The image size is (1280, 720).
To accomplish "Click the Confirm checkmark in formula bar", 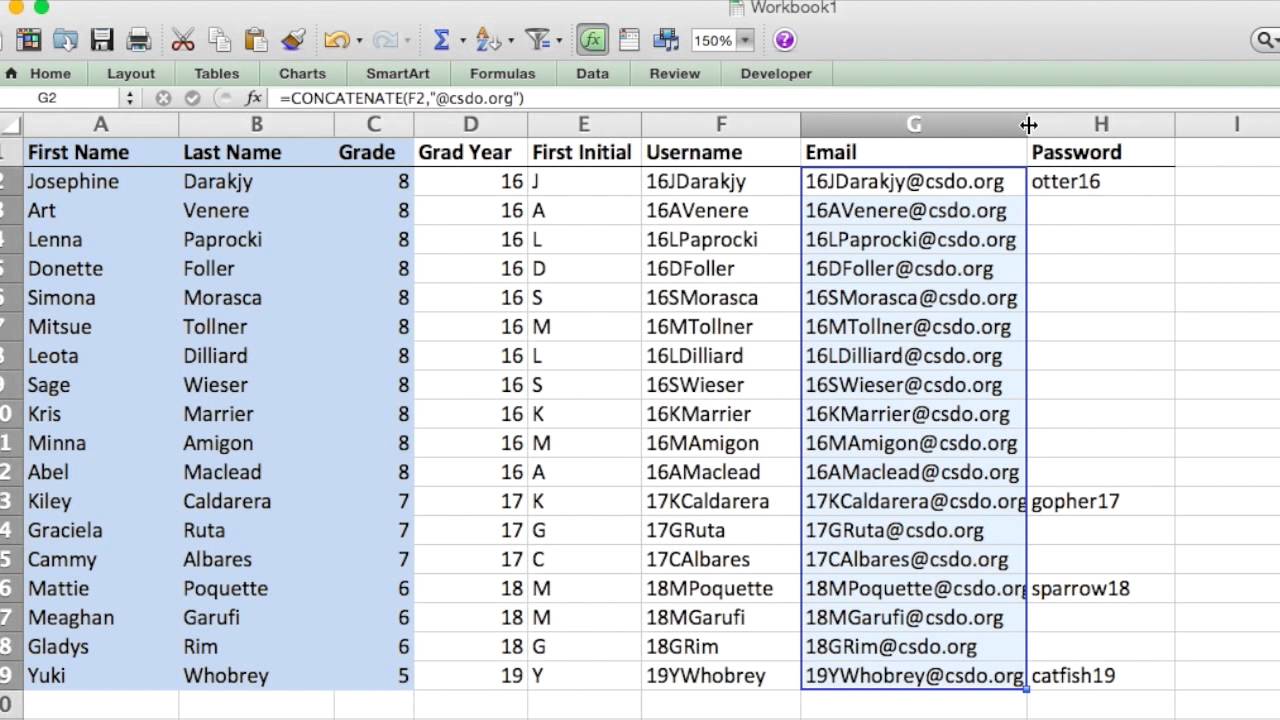I will point(193,98).
